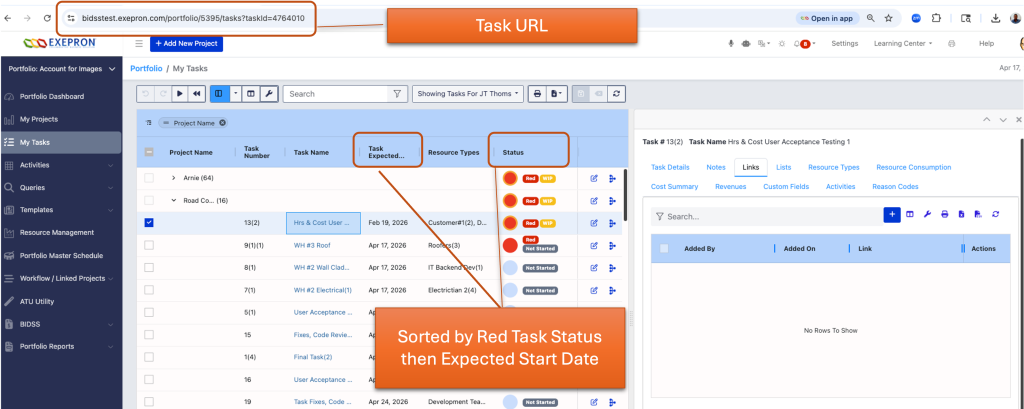Click edit icon for WH #3 Roof row
Image resolution: width=1024 pixels, height=409 pixels.
[594, 246]
